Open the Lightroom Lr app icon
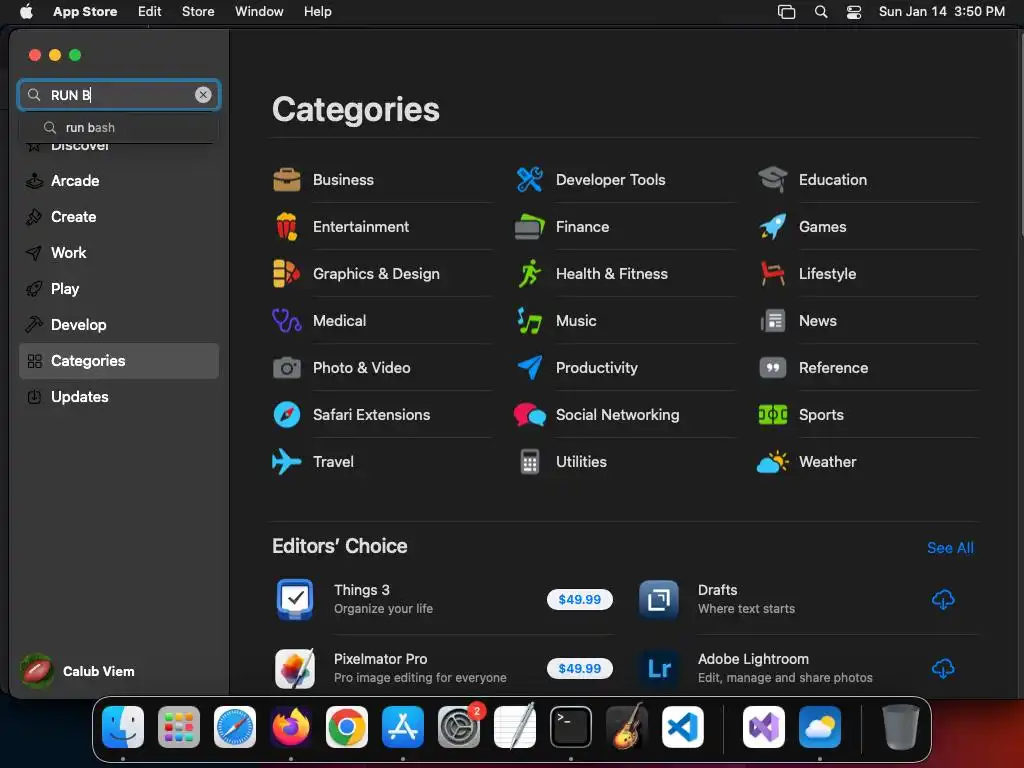 coord(659,668)
